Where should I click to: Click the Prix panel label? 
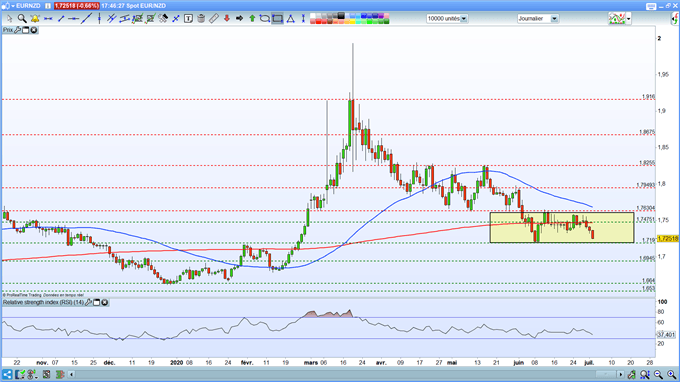[8, 30]
